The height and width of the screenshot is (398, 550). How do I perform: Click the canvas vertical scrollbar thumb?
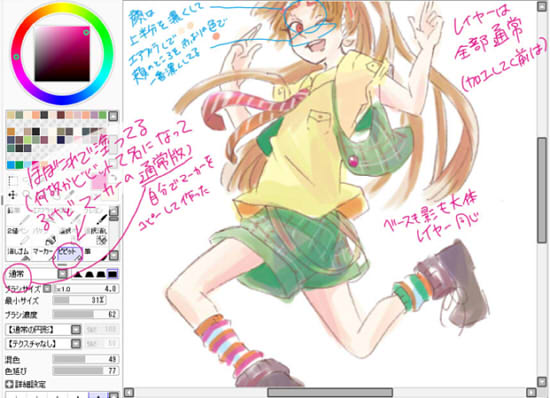coord(542,190)
